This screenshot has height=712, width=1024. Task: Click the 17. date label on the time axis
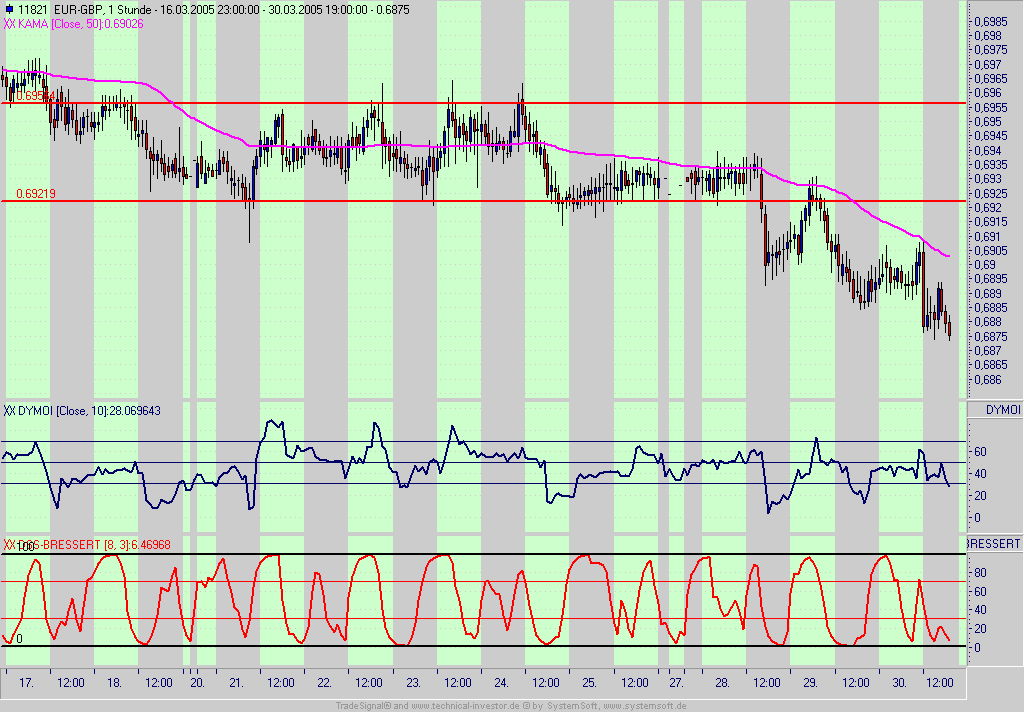(x=26, y=683)
